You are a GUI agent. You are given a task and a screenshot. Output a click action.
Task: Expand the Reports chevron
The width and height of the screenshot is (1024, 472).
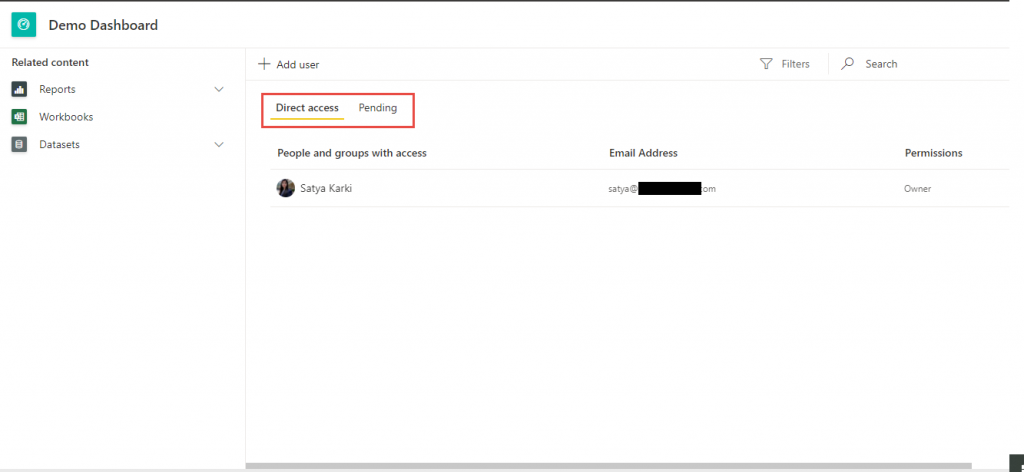[220, 89]
